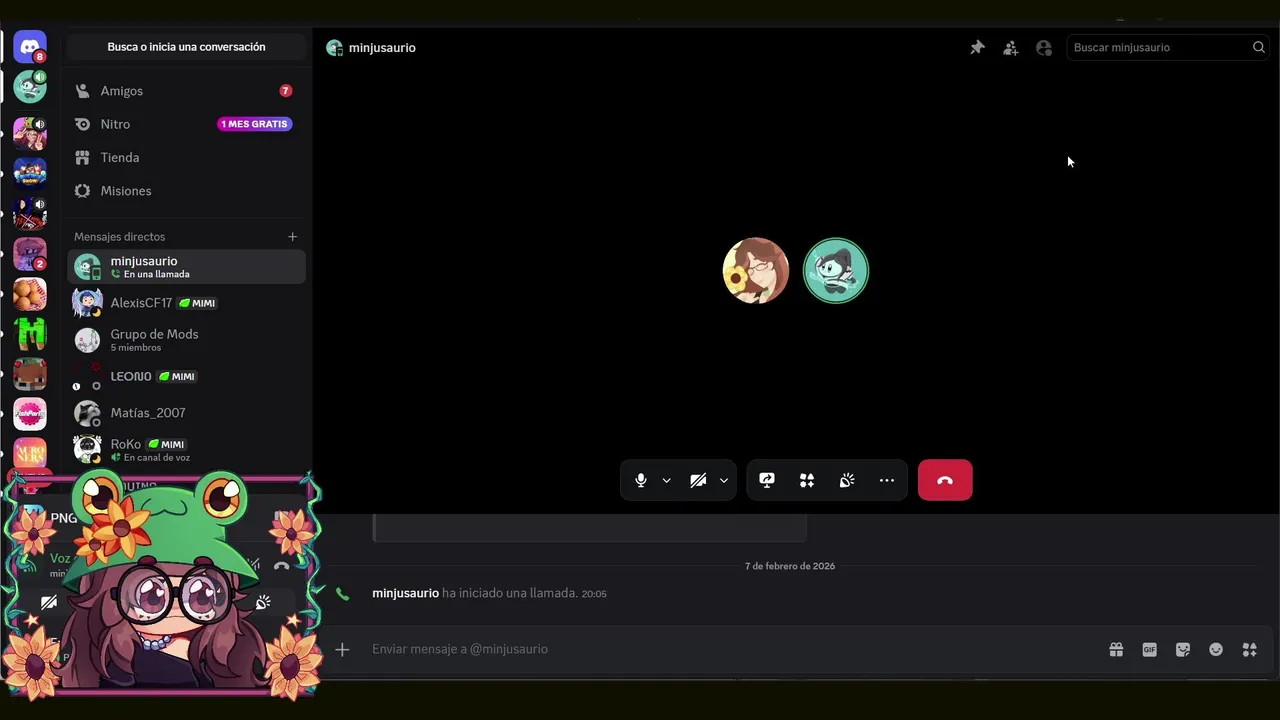Open soundboard icon in bottom-left user panel

(263, 602)
